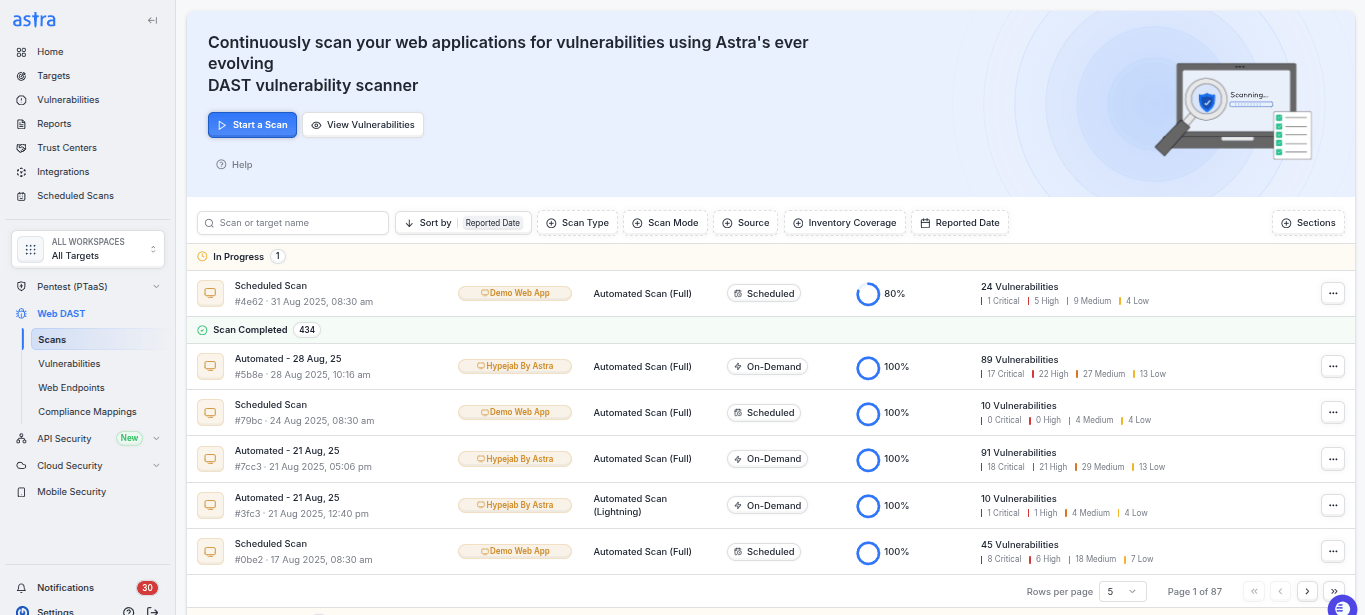The height and width of the screenshot is (615, 1365).
Task: Click Start a Scan button
Action: [252, 125]
